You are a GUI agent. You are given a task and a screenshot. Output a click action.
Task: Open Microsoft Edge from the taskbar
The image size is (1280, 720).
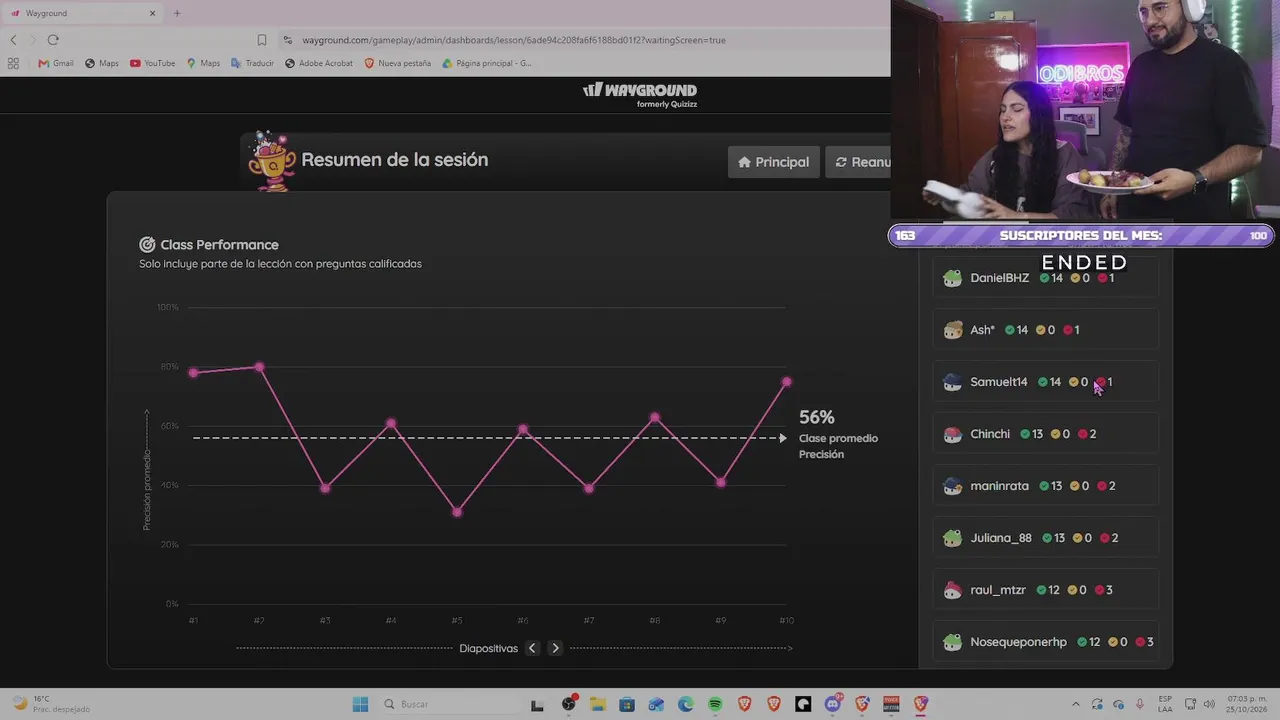click(686, 704)
